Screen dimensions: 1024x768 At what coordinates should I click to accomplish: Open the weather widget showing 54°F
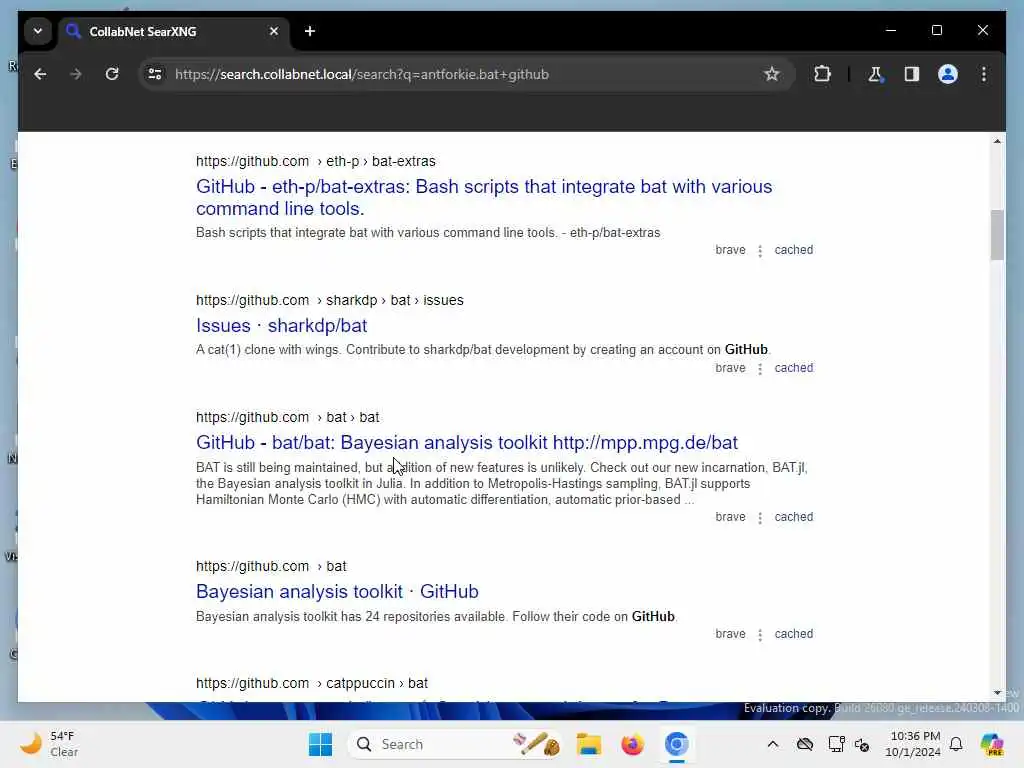[50, 744]
